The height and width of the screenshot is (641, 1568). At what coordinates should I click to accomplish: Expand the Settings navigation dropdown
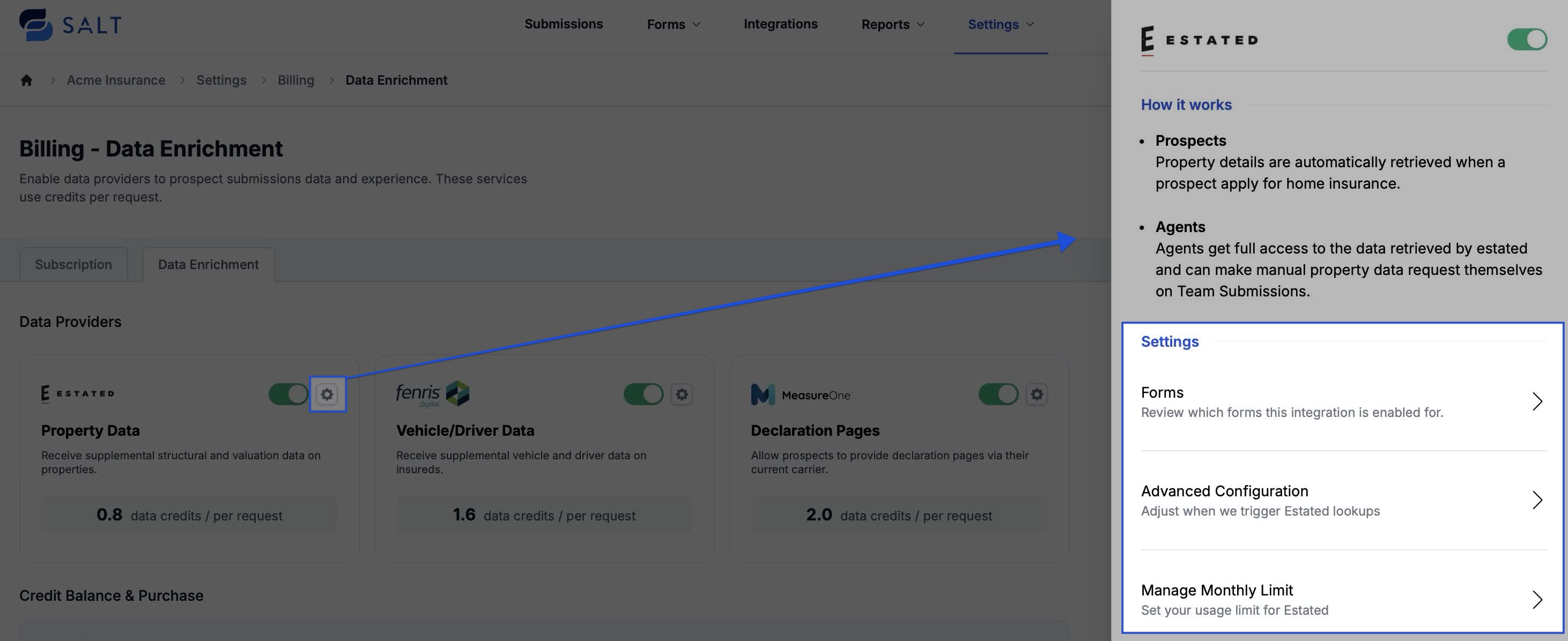pyautogui.click(x=1001, y=24)
